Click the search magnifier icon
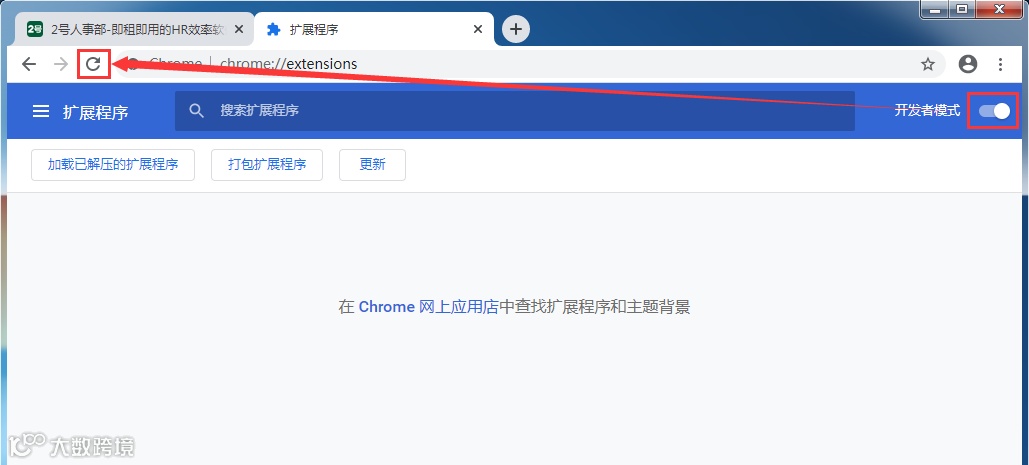Image resolution: width=1029 pixels, height=465 pixels. [x=196, y=111]
